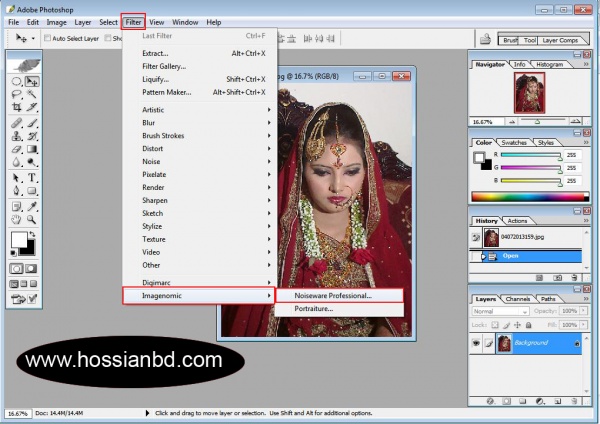Pick color from the color ramp
Viewport: 600px width, 424px height.
[x=530, y=197]
